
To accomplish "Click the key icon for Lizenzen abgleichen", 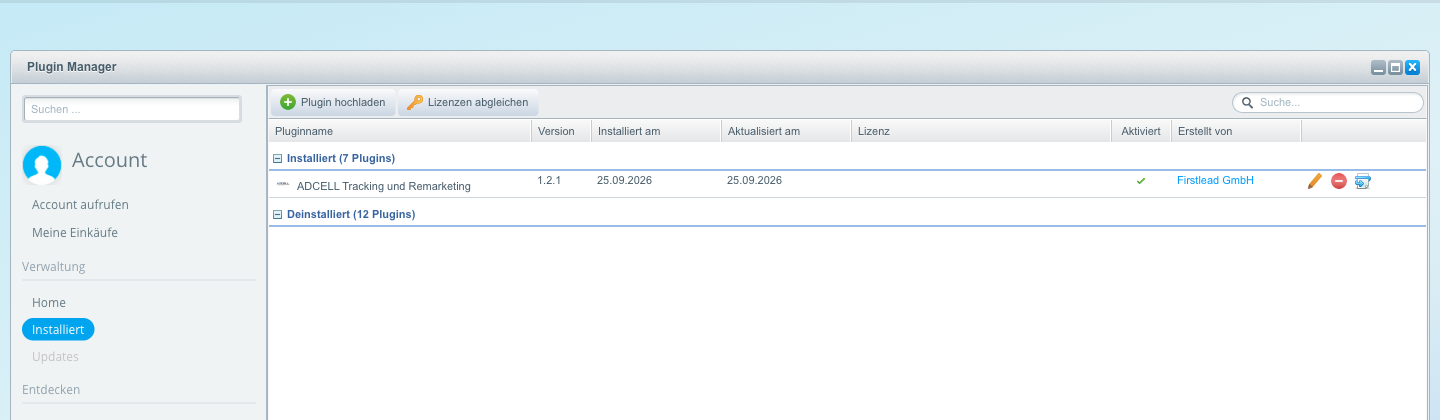I will [x=415, y=102].
